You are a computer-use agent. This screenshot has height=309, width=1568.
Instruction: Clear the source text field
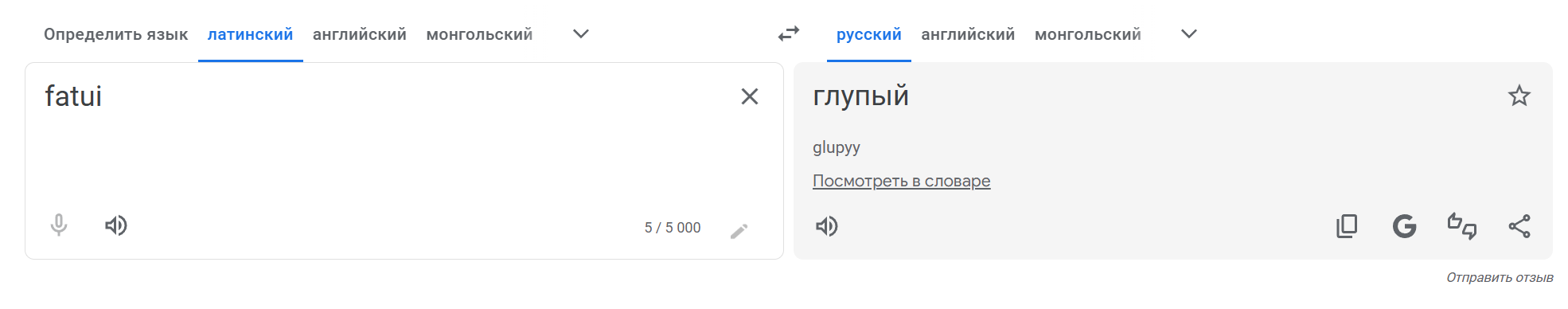pos(750,96)
